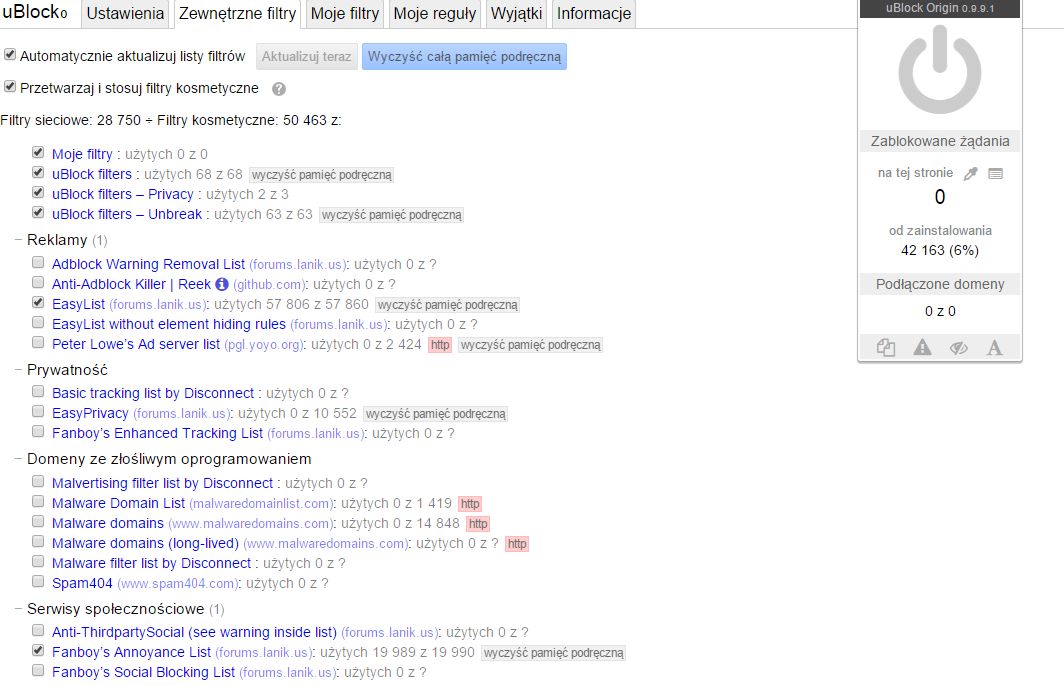The width and height of the screenshot is (1064, 686).
Task: Toggle the no-popups icon in popup footer
Action: coord(886,347)
